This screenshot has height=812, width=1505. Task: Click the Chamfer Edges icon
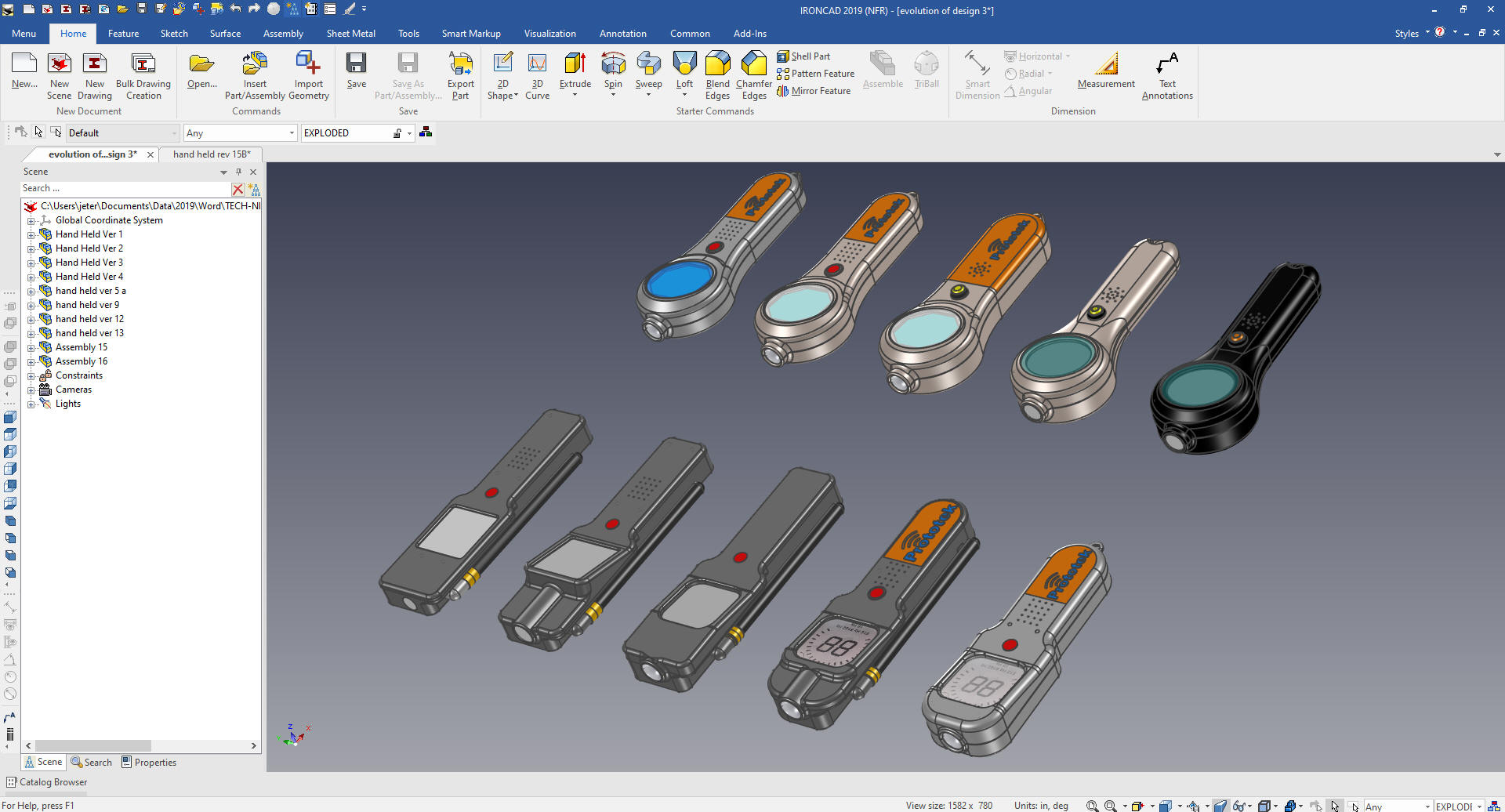(x=754, y=64)
